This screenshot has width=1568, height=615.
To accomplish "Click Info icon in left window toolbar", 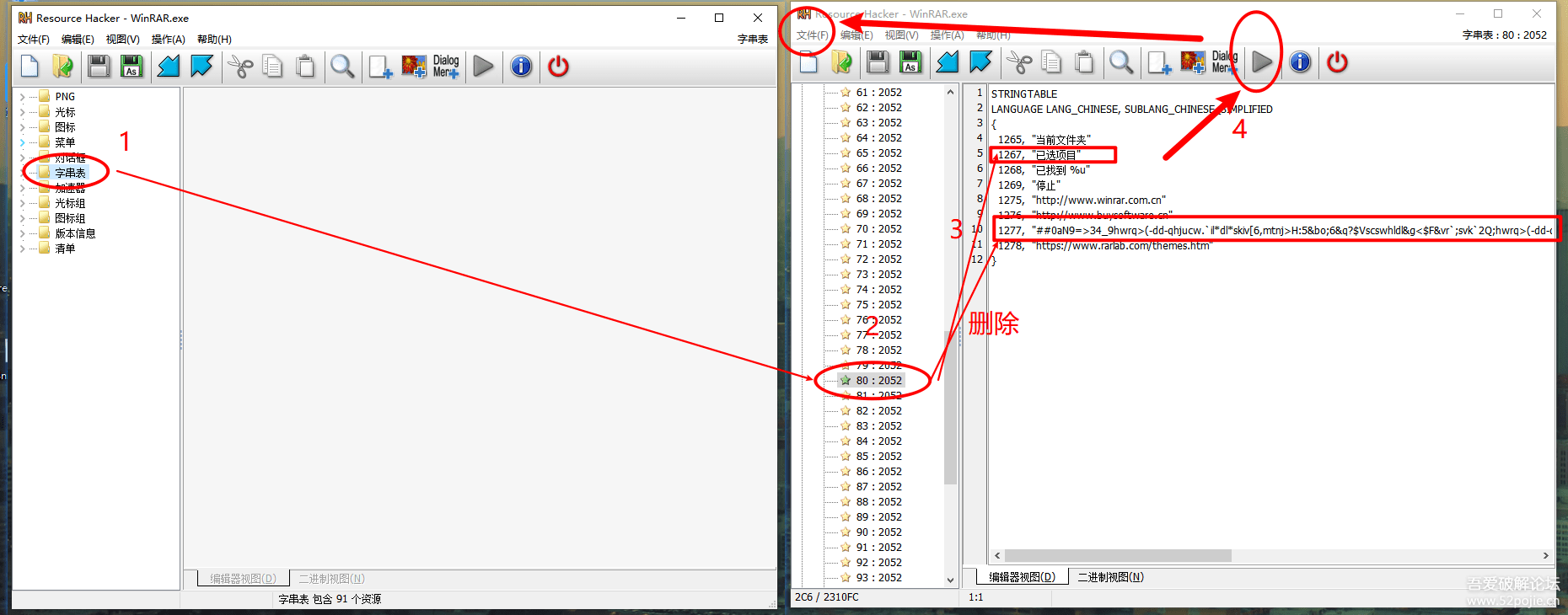I will pyautogui.click(x=521, y=66).
